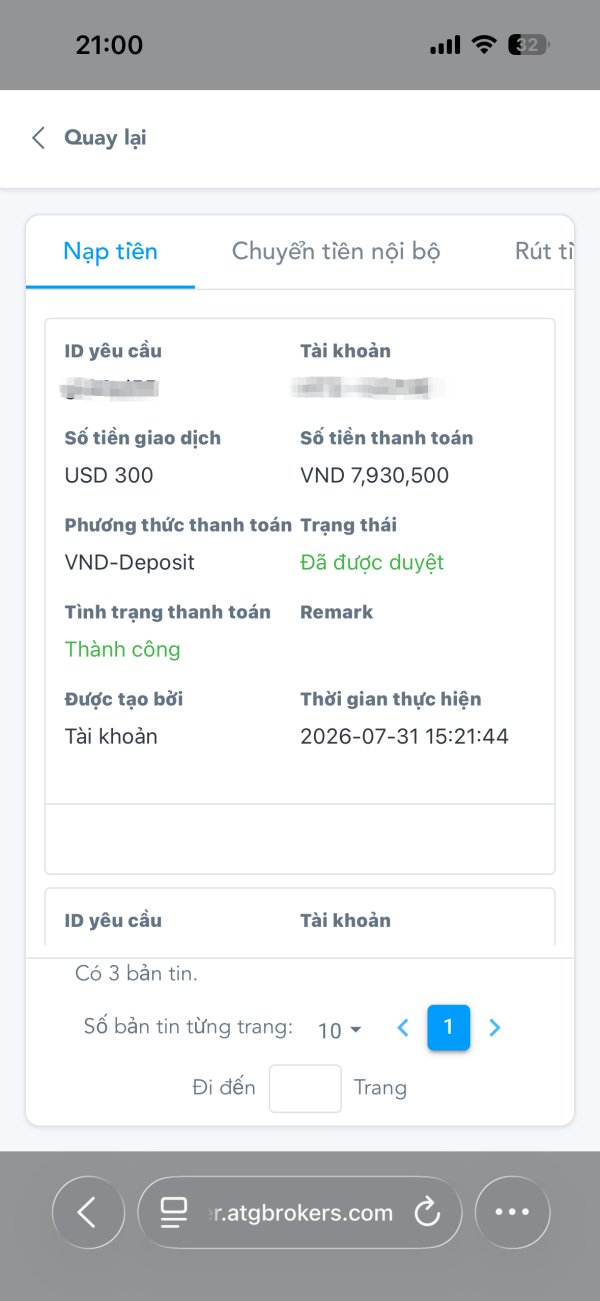
Task: Tap the page settings icon in address bar
Action: pos(174,1213)
